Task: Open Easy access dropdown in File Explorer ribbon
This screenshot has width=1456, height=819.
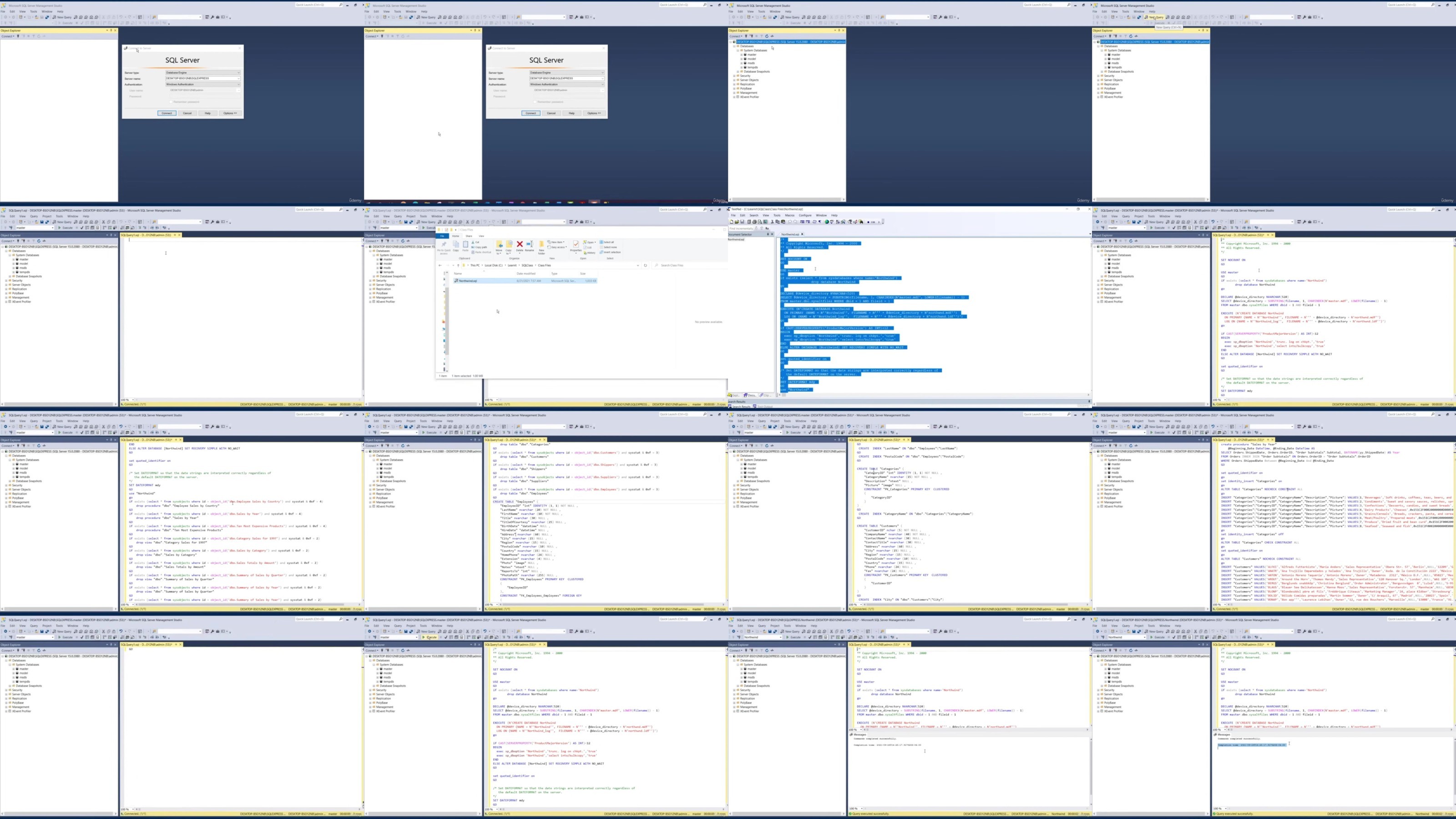Action: [x=558, y=248]
